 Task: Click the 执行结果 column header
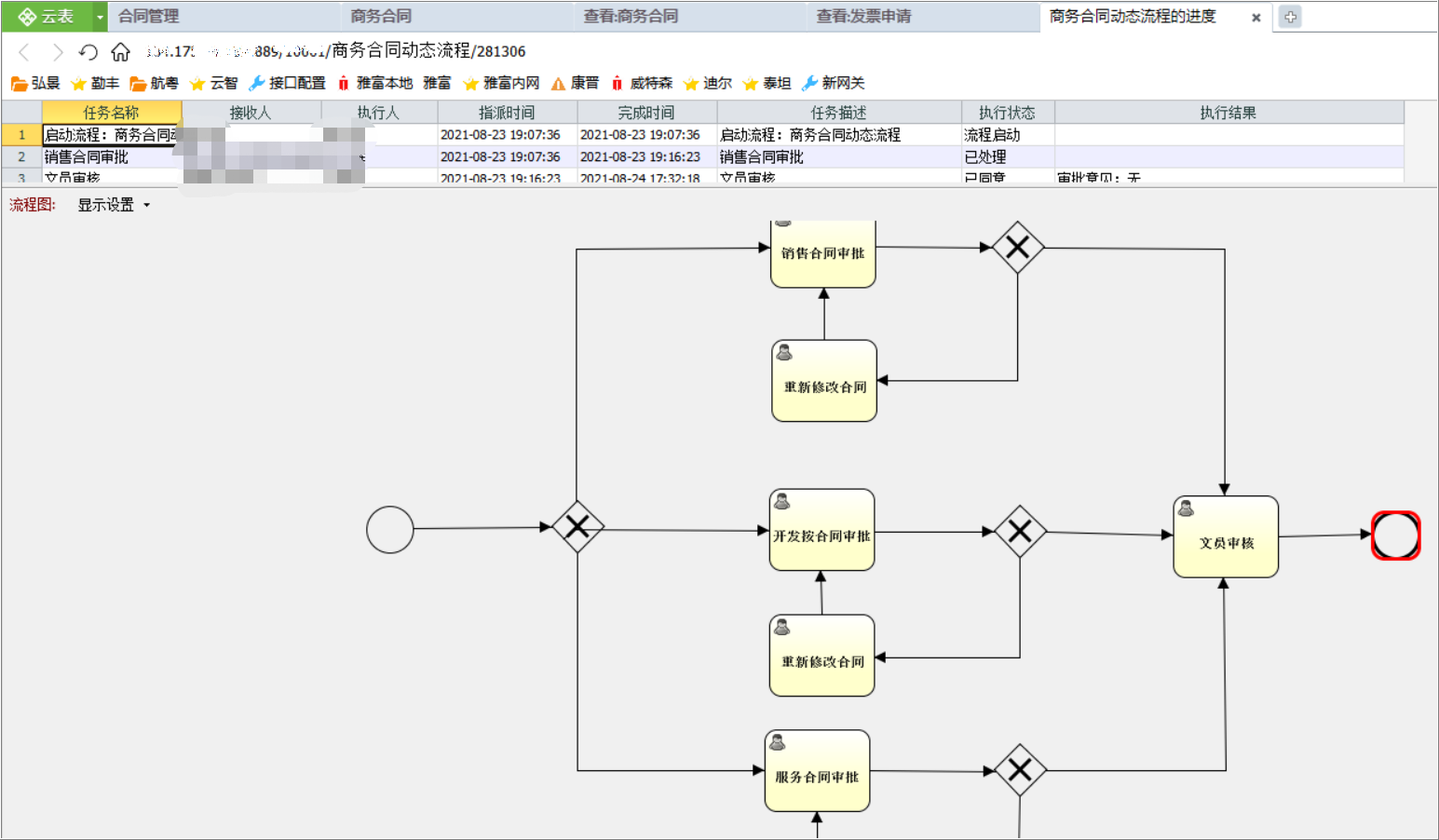[x=1229, y=112]
